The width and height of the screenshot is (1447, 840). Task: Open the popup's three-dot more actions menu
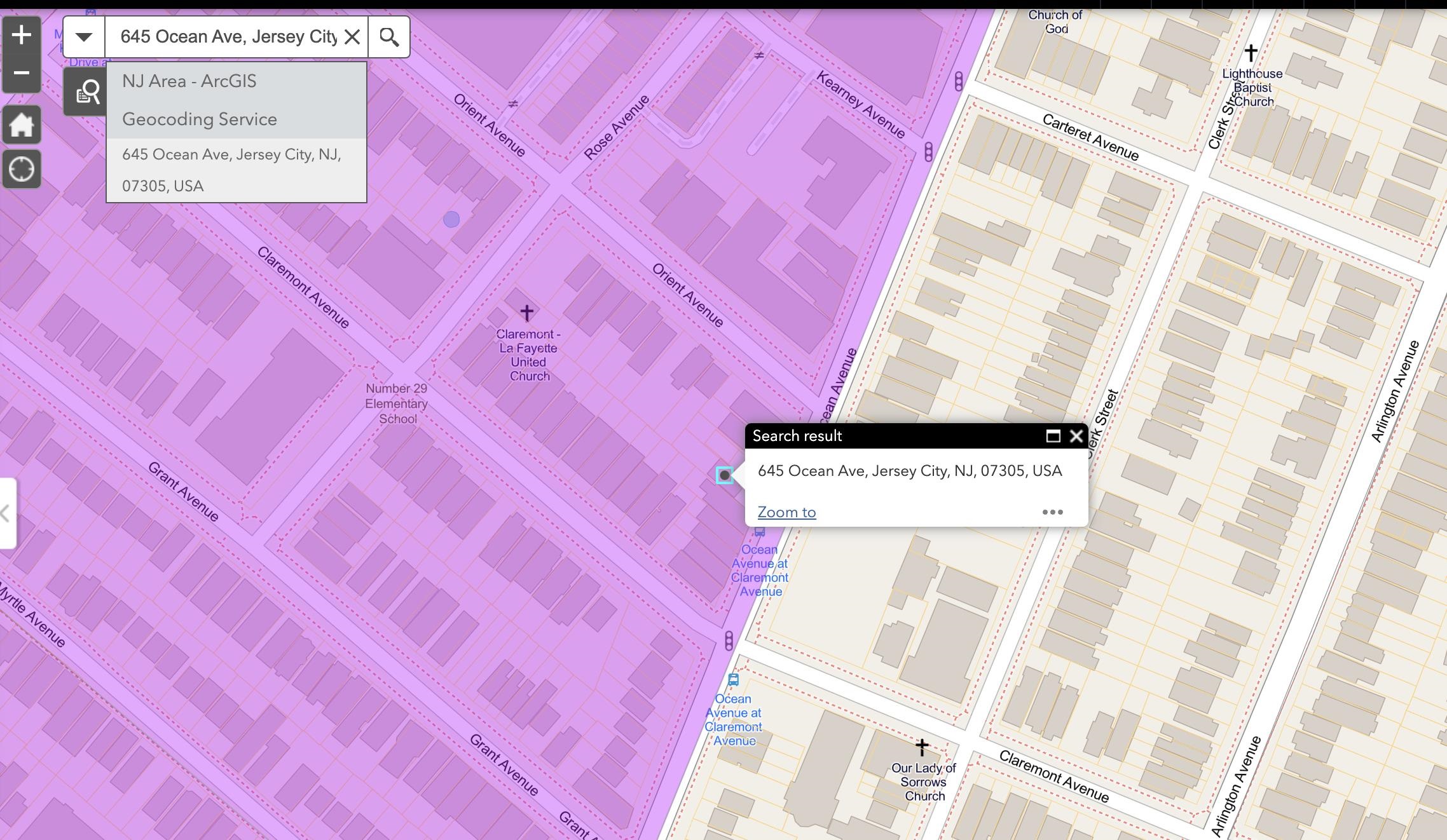pyautogui.click(x=1052, y=512)
